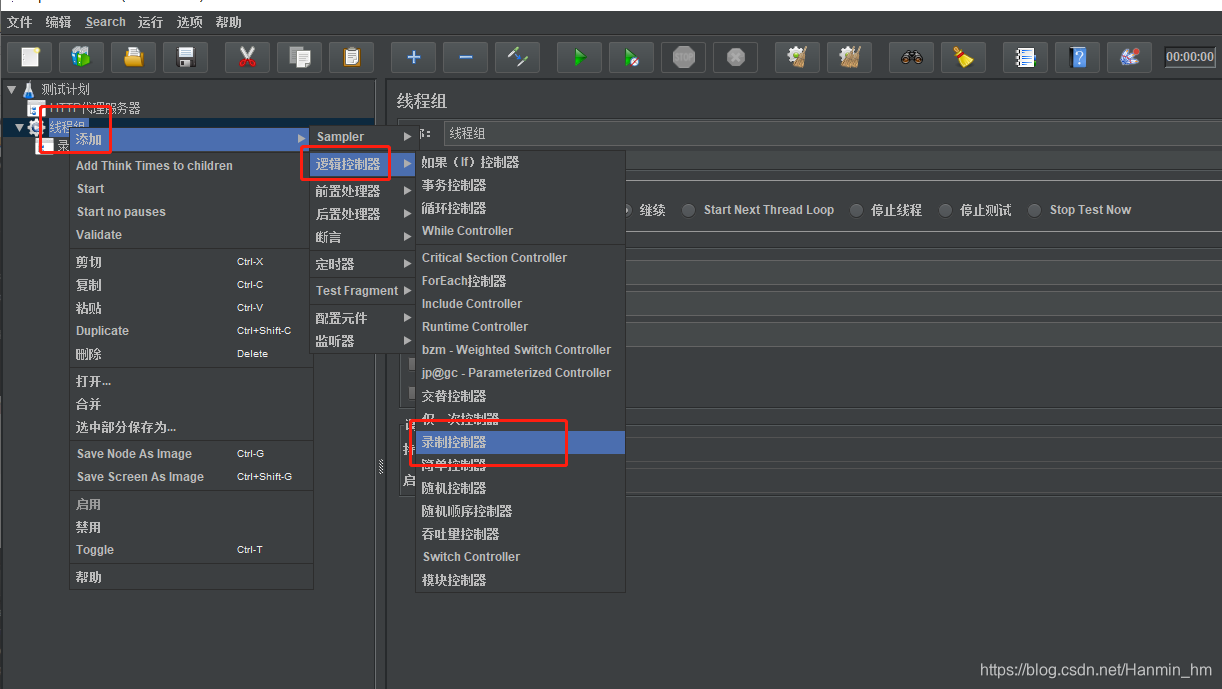
Task: Select If Controller (如果) entry
Action: pos(521,162)
